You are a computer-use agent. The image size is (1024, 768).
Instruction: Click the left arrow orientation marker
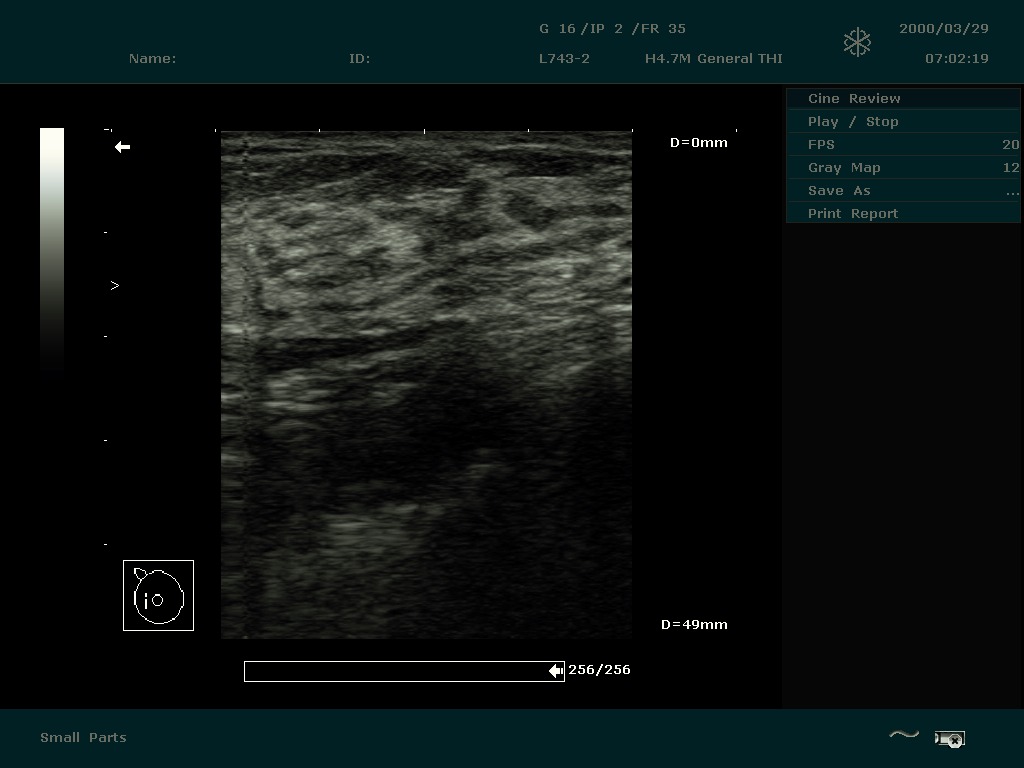tap(122, 147)
